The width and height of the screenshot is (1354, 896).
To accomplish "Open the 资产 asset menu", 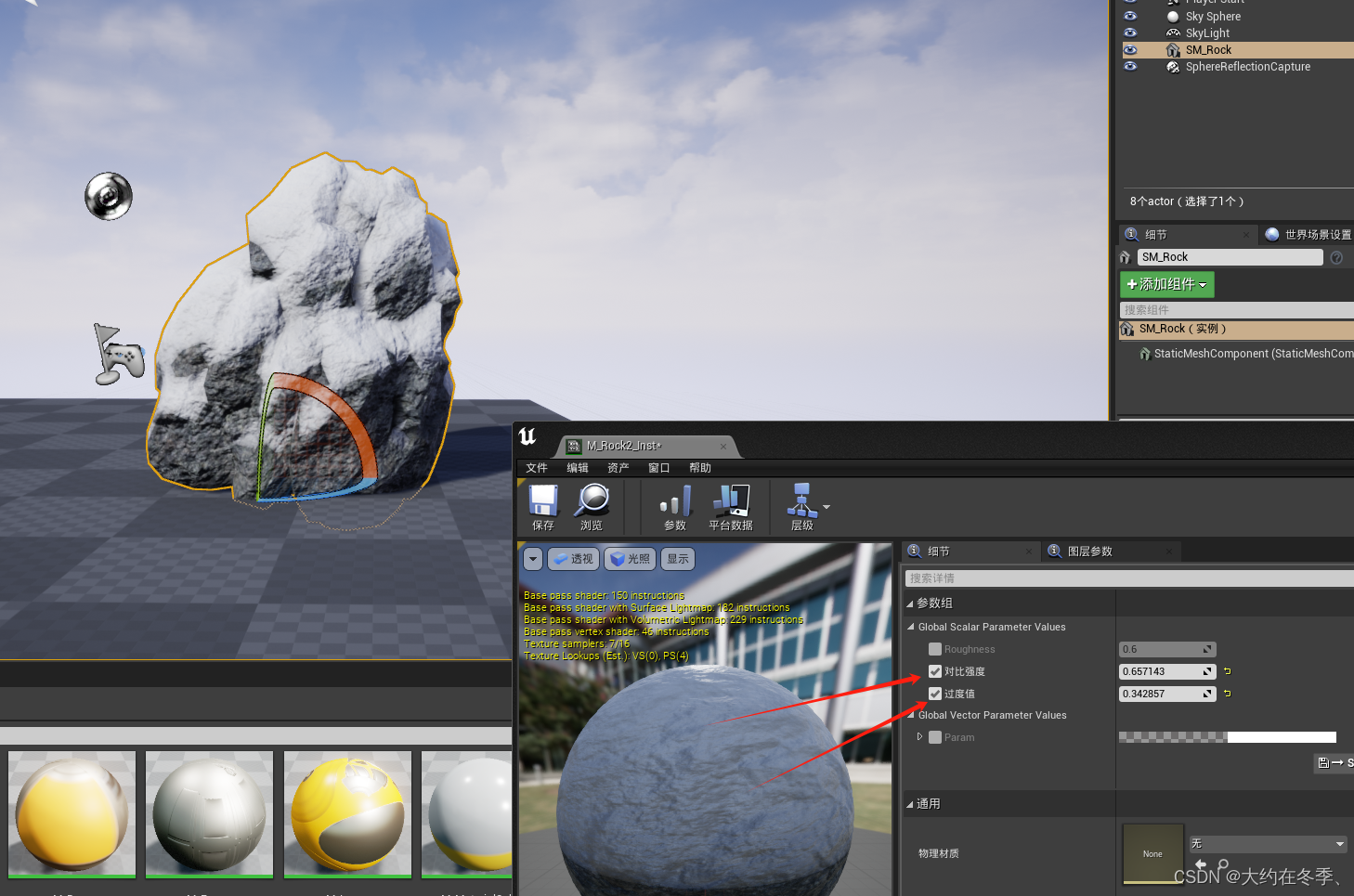I will (x=618, y=468).
